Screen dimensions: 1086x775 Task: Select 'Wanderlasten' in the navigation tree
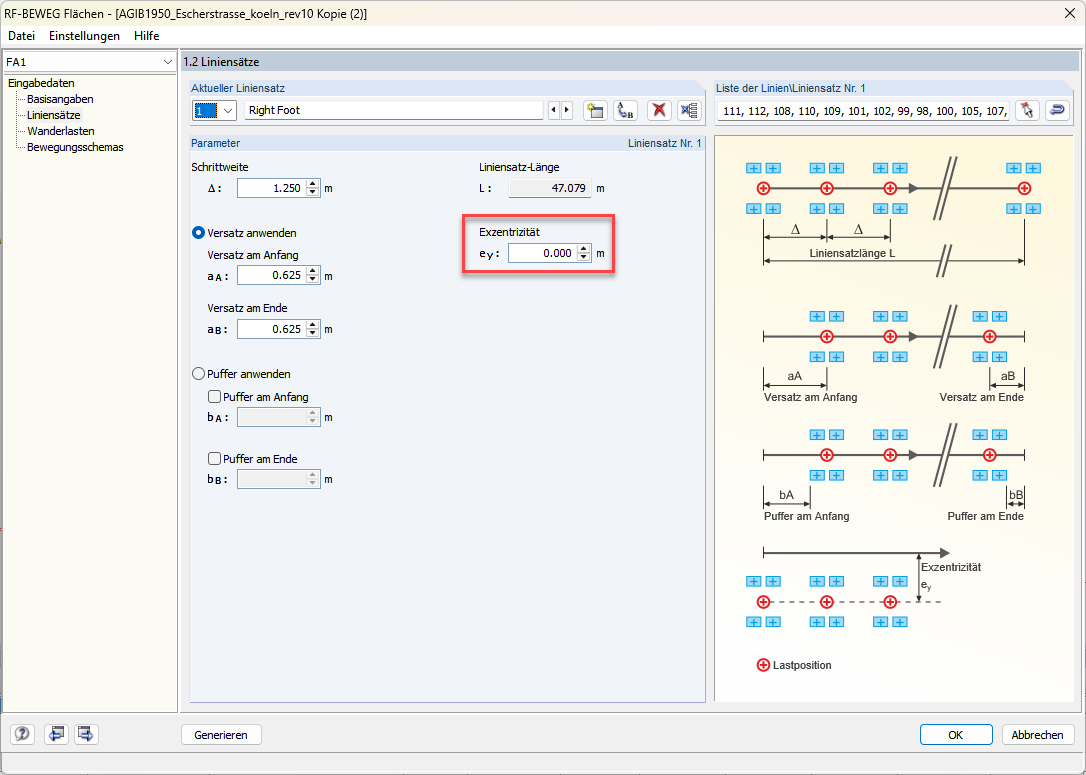point(60,131)
